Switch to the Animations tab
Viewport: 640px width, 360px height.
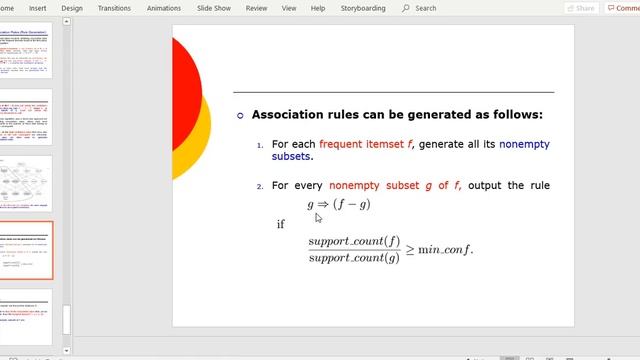pos(164,8)
